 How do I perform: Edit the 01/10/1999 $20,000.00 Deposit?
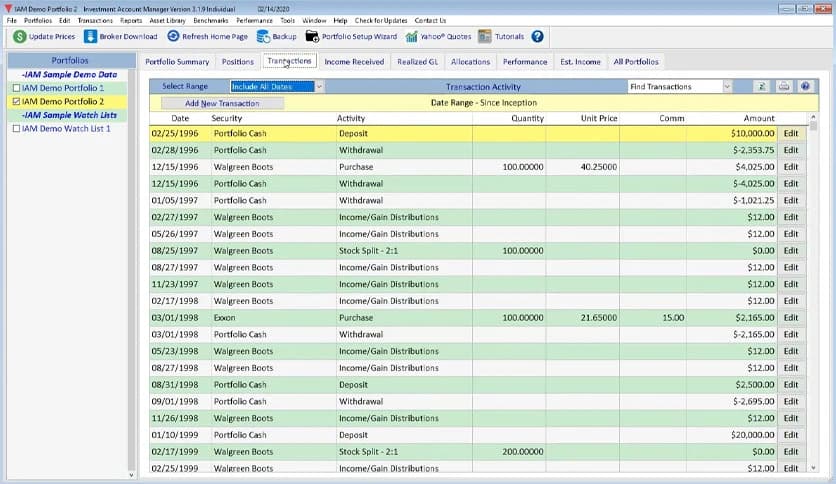pos(791,435)
